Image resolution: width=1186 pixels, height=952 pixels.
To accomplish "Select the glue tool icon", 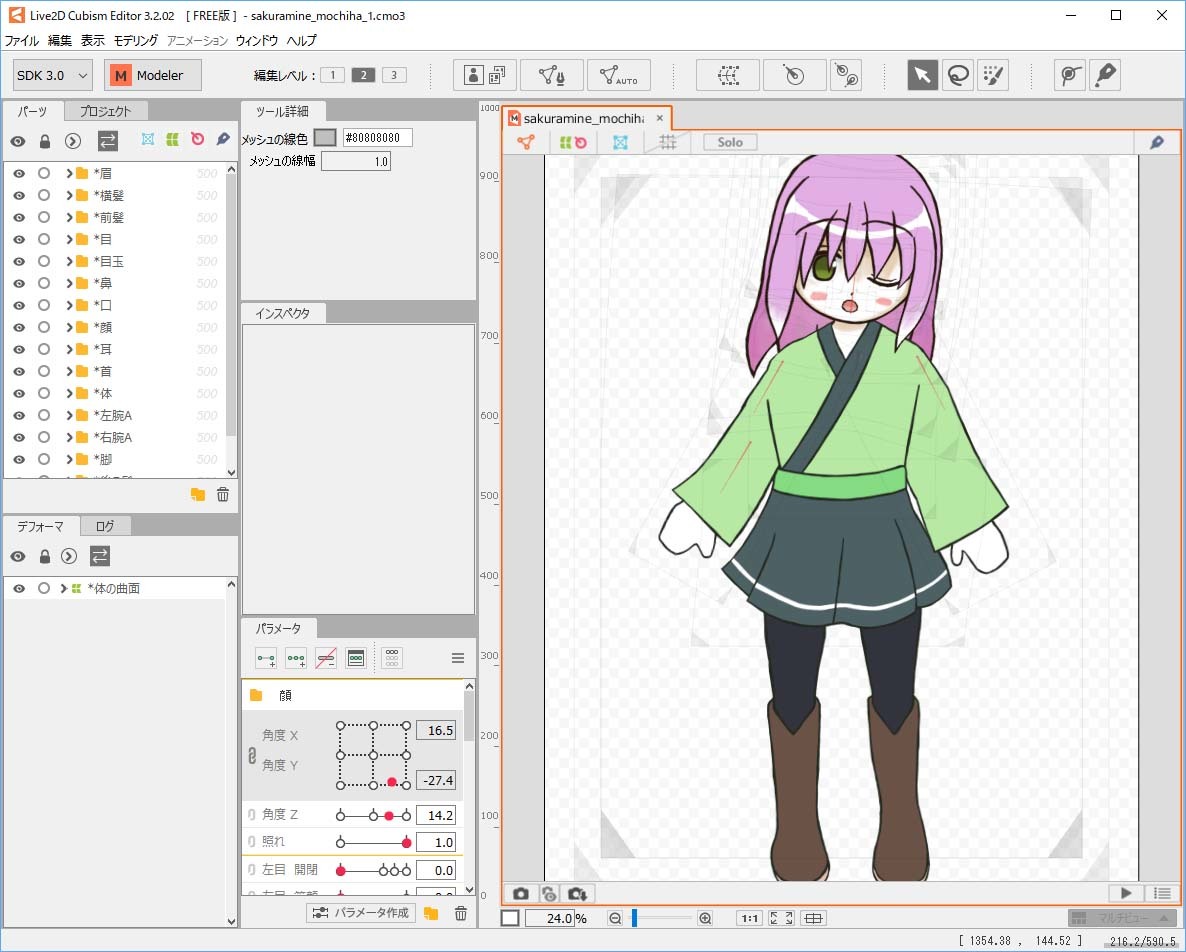I will pyautogui.click(x=846, y=75).
